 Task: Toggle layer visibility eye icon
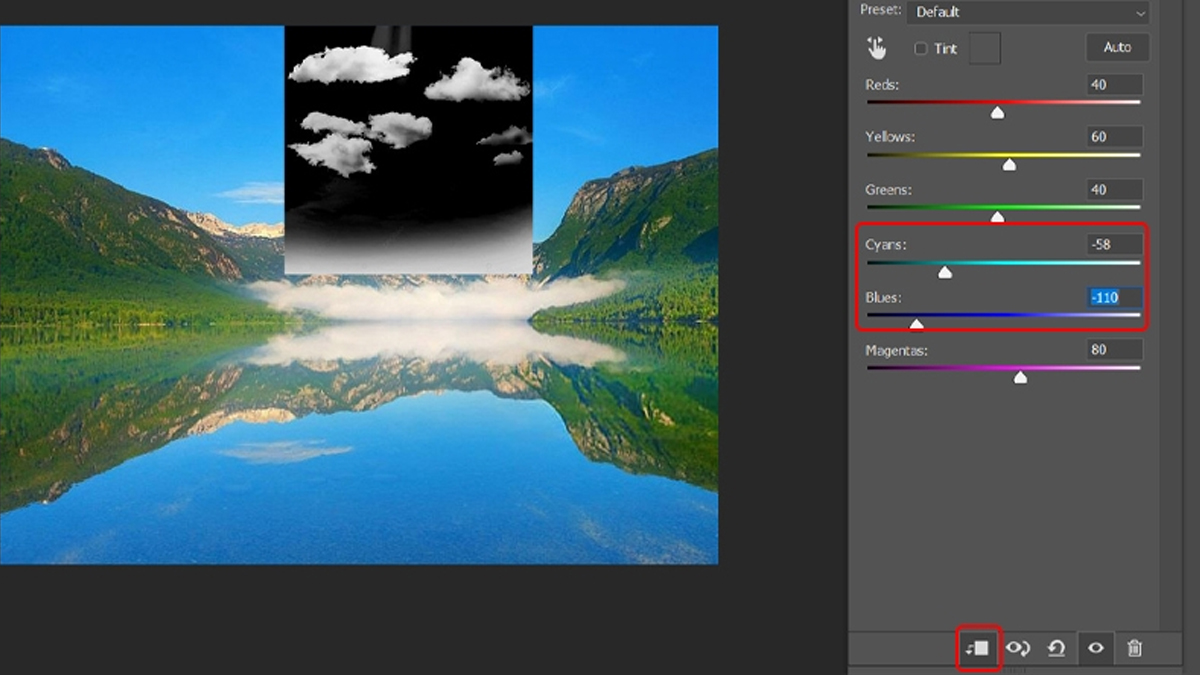tap(1096, 648)
